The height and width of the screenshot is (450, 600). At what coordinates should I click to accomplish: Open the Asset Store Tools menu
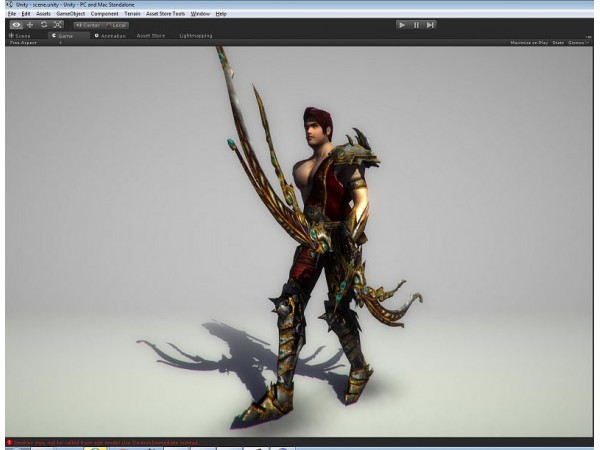pos(165,14)
